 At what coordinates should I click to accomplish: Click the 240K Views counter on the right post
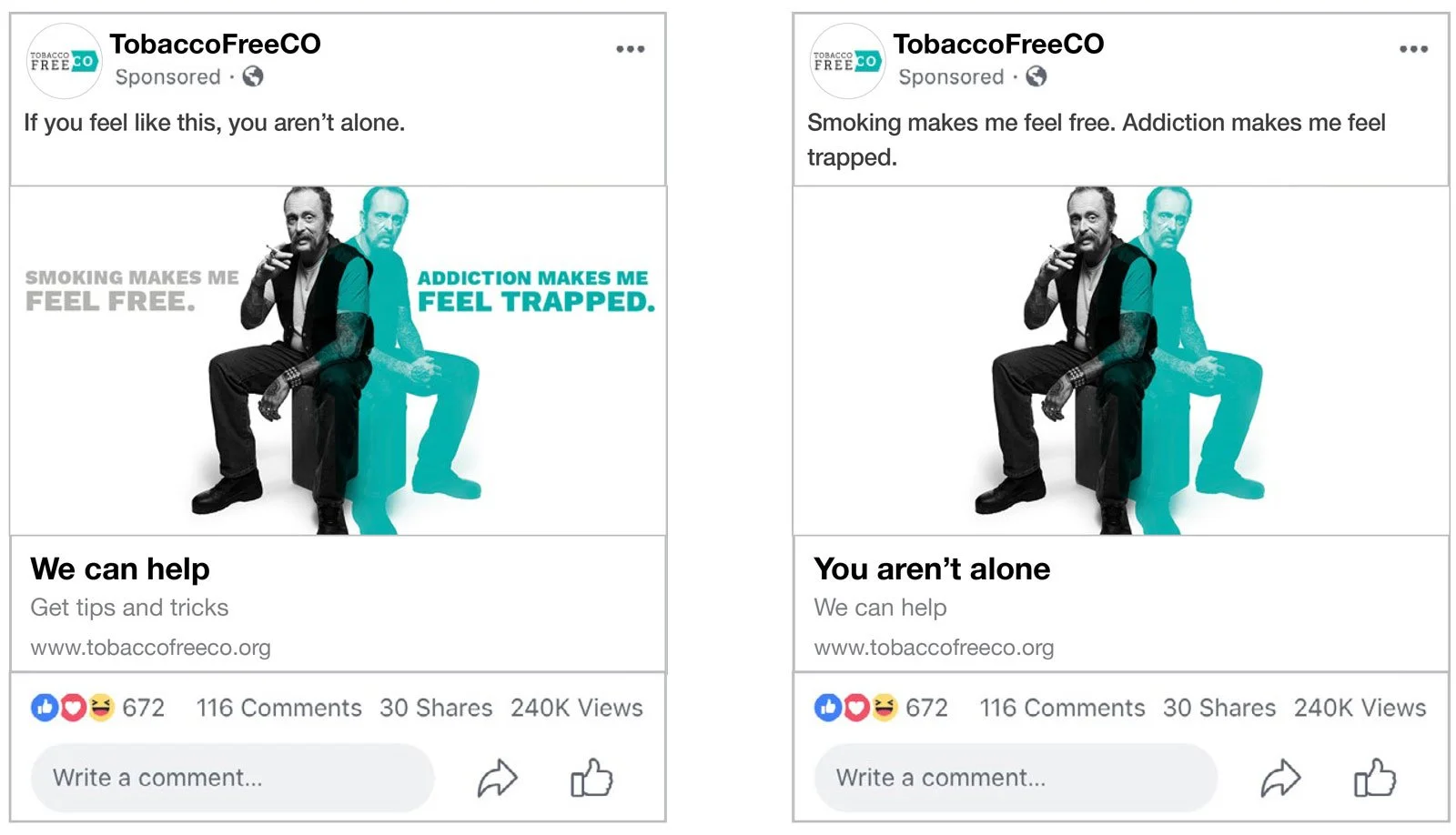[1359, 708]
